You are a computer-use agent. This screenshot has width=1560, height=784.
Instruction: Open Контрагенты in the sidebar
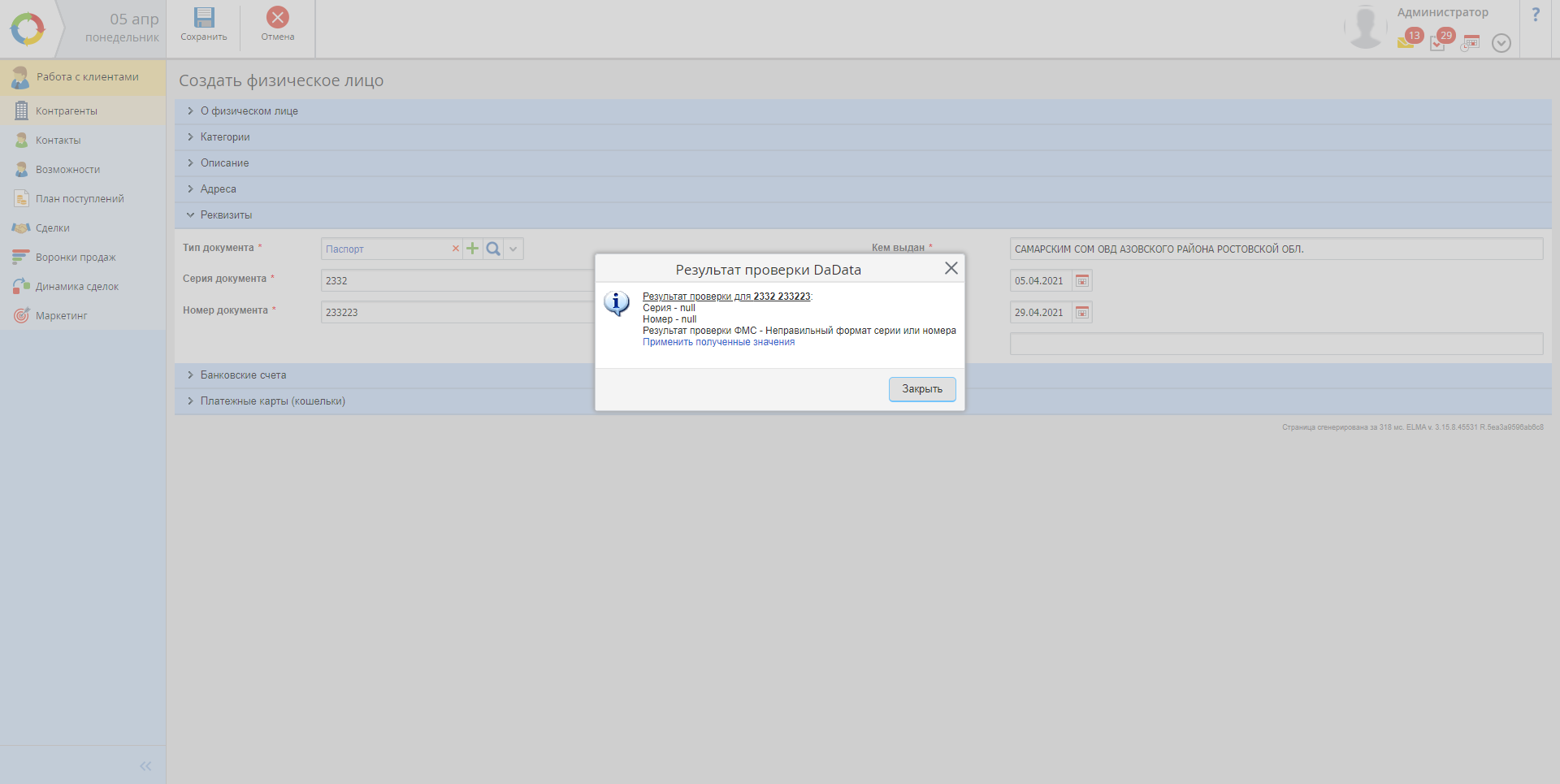pyautogui.click(x=67, y=111)
